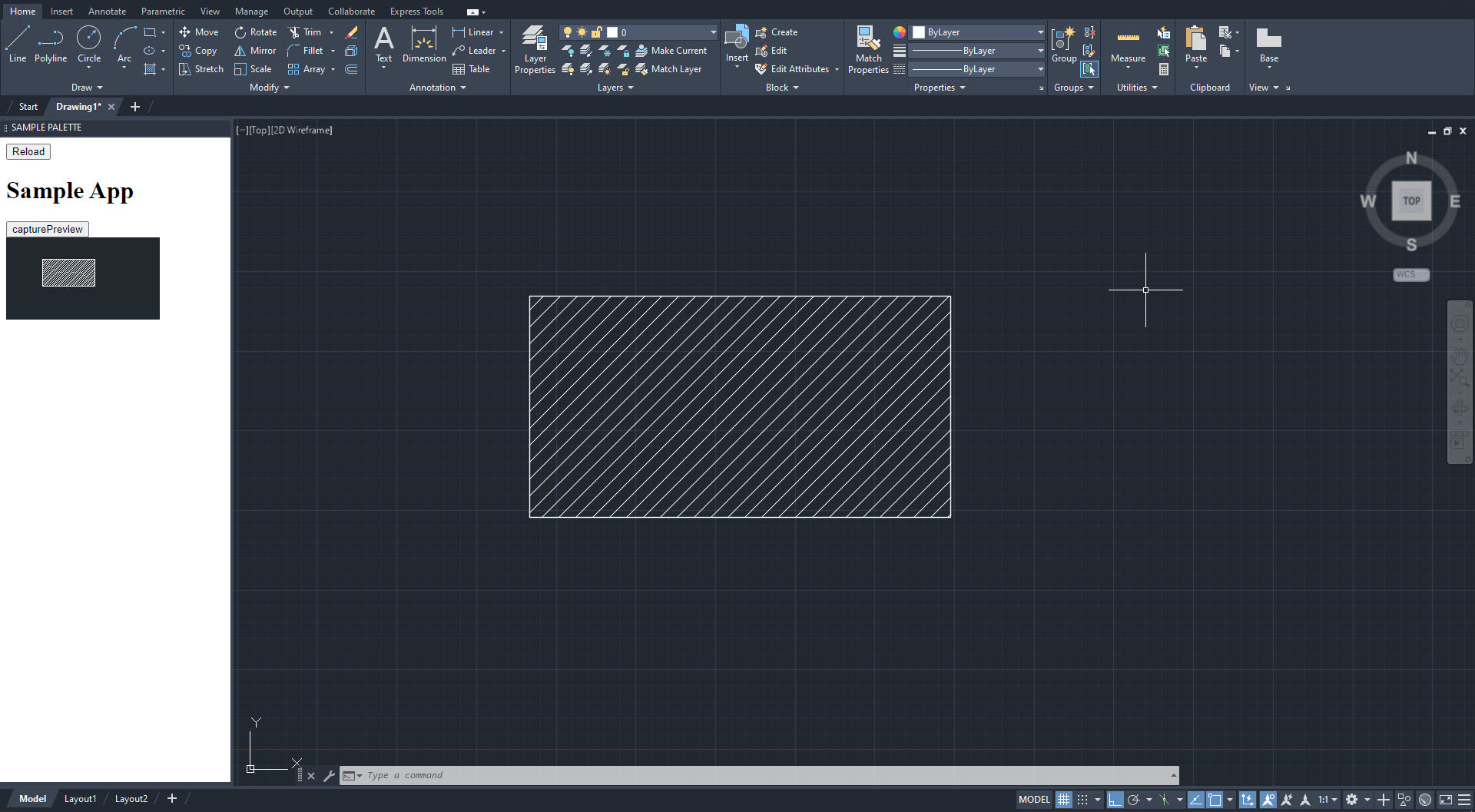Toggle isometric drafting in status bar

[1165, 800]
